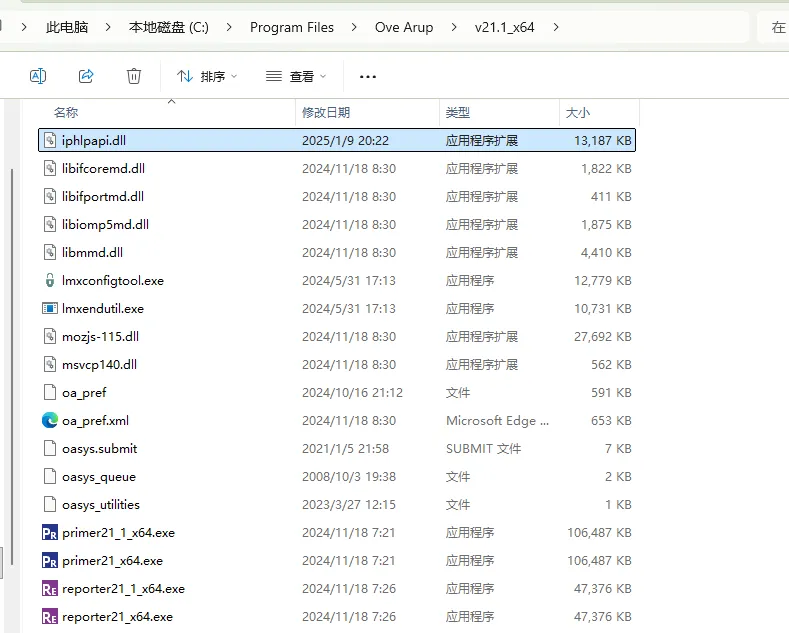Click date 2008/10/3 19:38
The image size is (789, 633).
349,477
